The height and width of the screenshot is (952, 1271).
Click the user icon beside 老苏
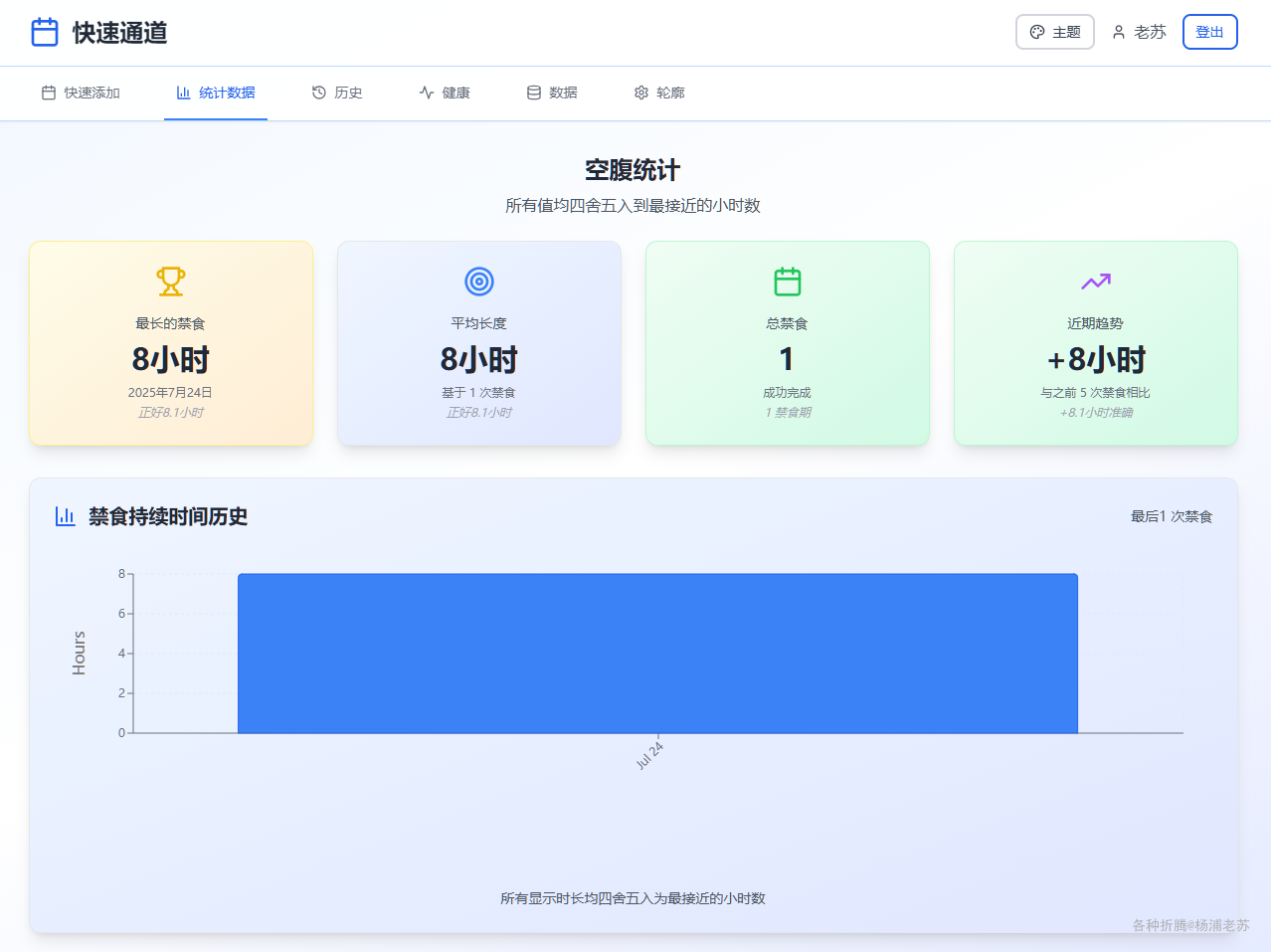(1119, 32)
